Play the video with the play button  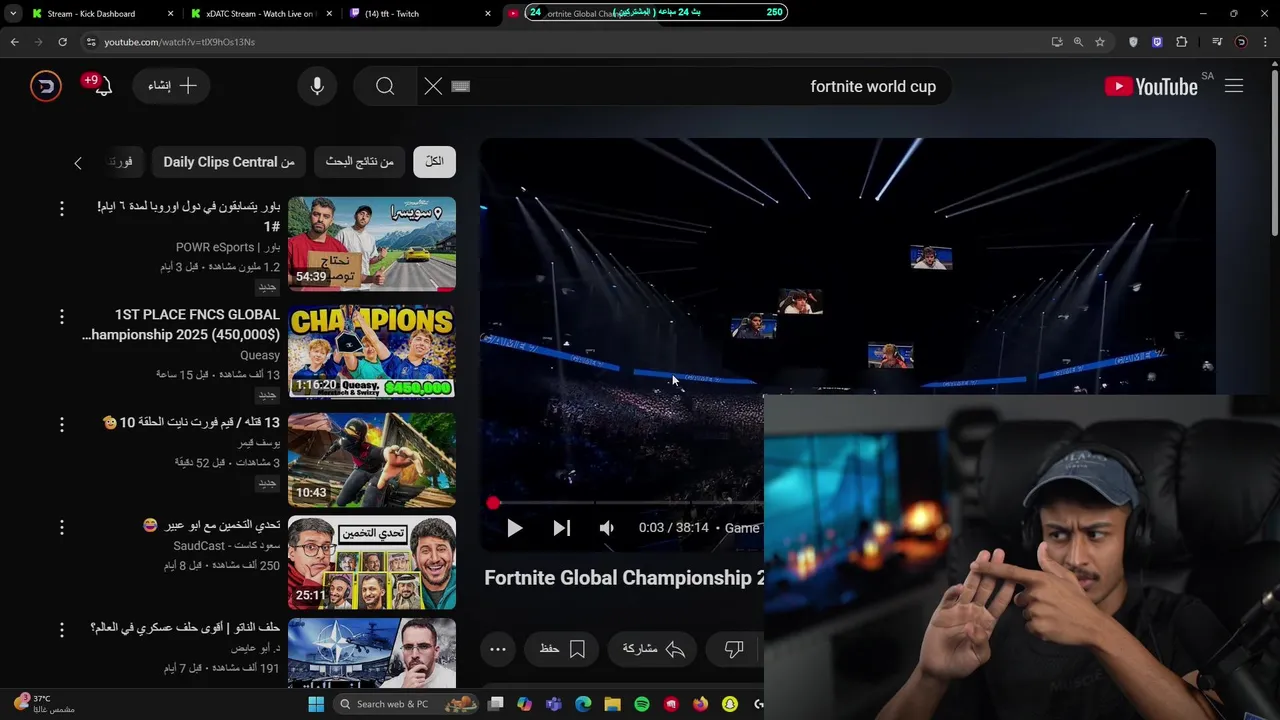(x=514, y=528)
